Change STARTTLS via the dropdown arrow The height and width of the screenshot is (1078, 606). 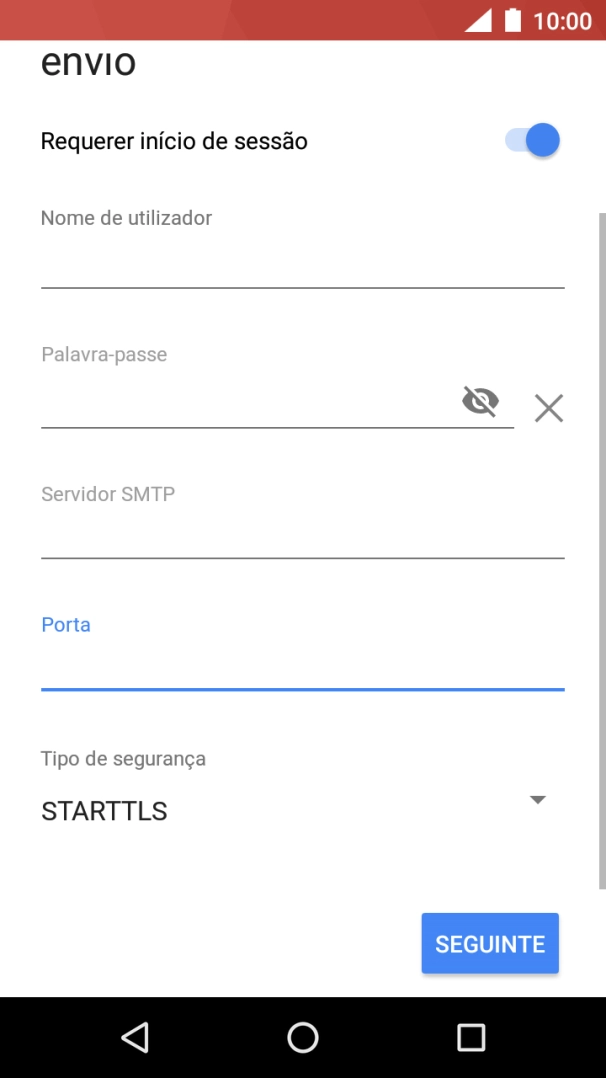point(538,799)
